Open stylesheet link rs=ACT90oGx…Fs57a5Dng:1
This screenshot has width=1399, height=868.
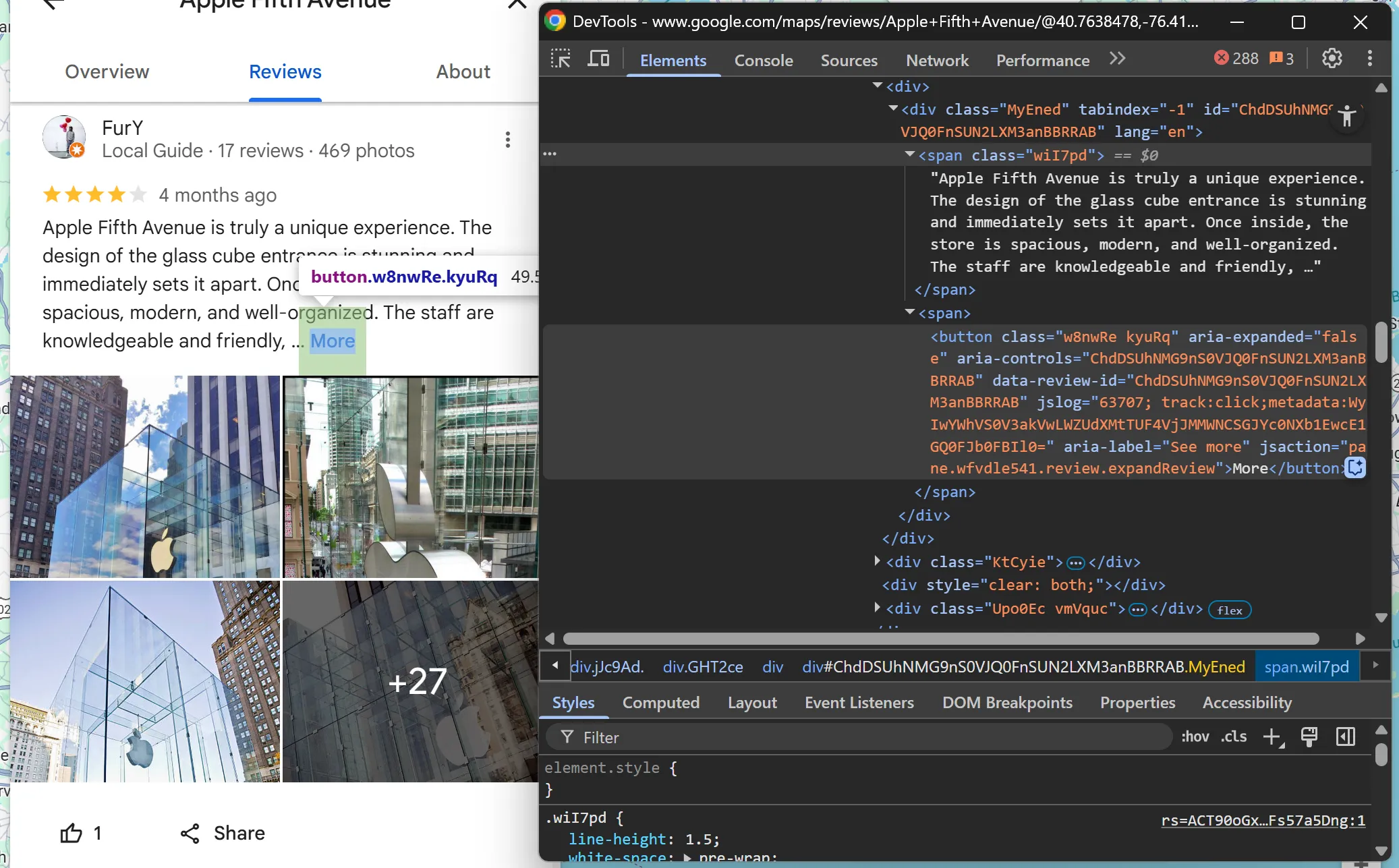[x=1263, y=820]
